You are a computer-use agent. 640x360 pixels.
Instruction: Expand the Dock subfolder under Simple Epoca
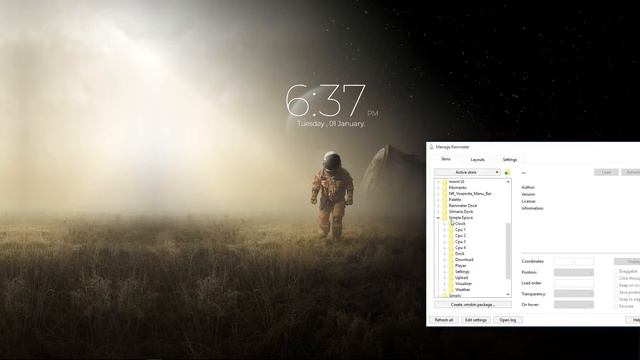point(445,254)
